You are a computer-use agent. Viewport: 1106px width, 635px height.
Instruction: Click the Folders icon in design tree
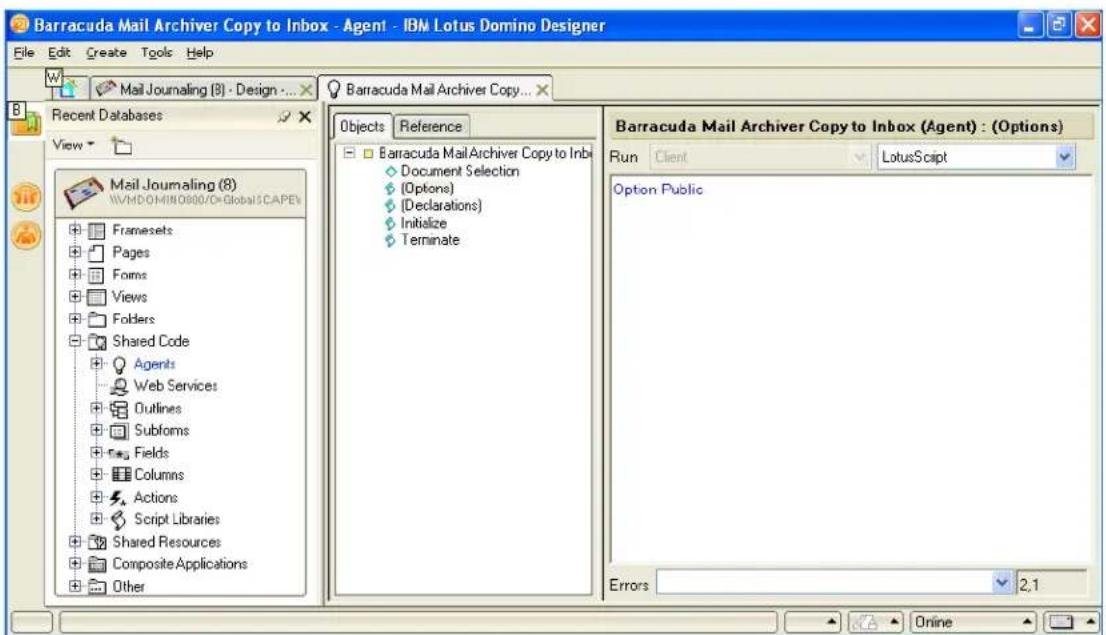97,320
